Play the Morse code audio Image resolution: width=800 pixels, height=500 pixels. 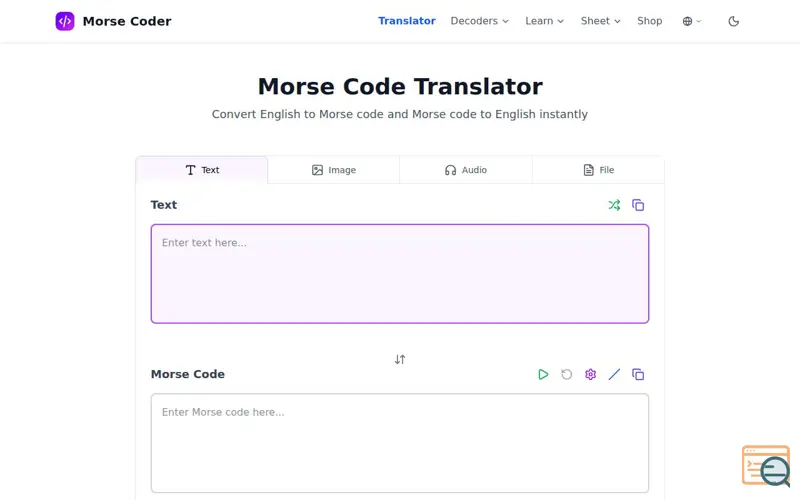[543, 374]
